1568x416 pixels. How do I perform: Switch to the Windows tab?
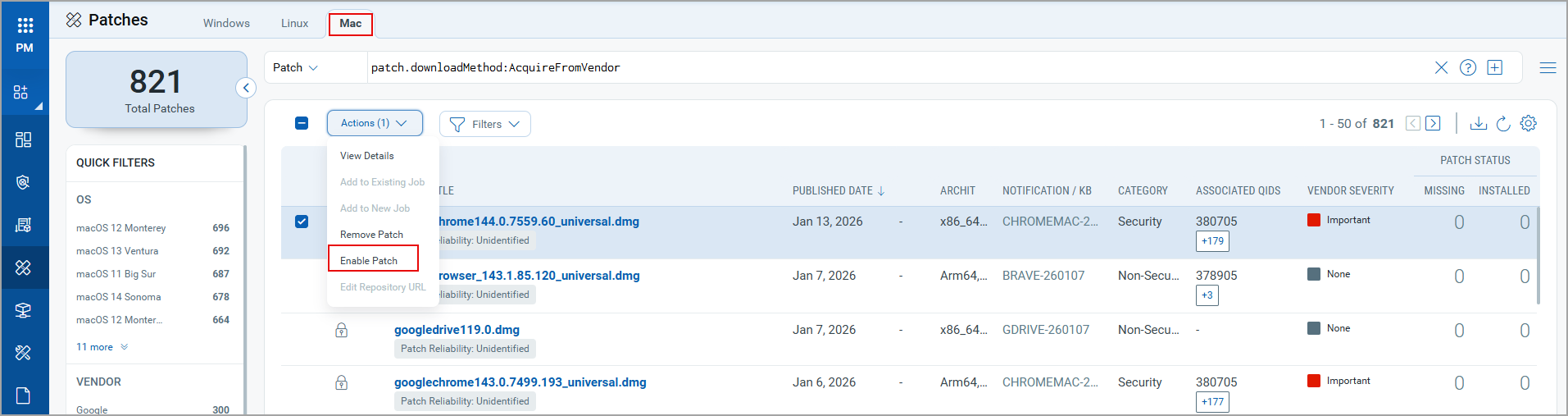tap(226, 23)
